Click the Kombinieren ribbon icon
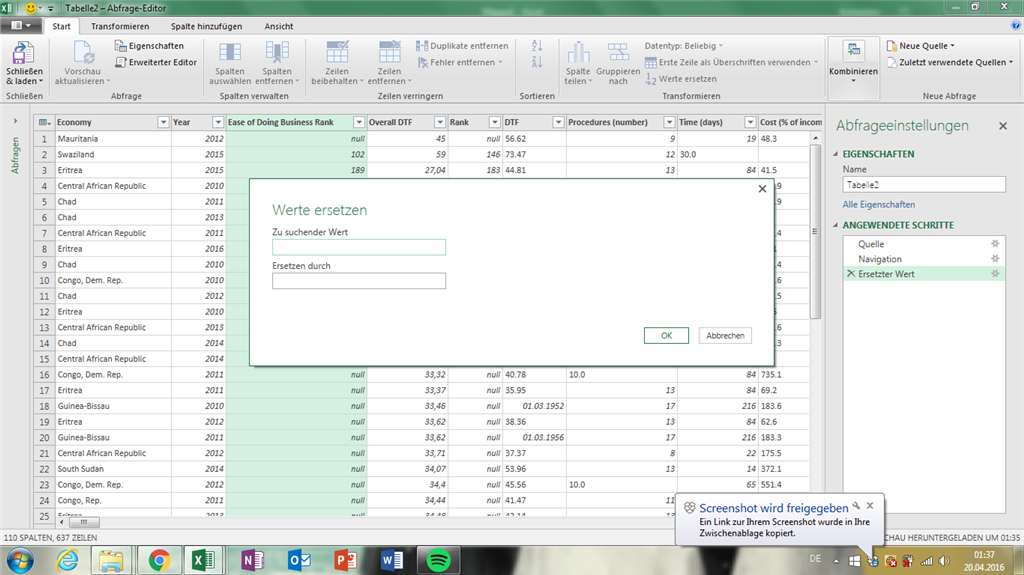Image resolution: width=1024 pixels, height=575 pixels. (853, 52)
